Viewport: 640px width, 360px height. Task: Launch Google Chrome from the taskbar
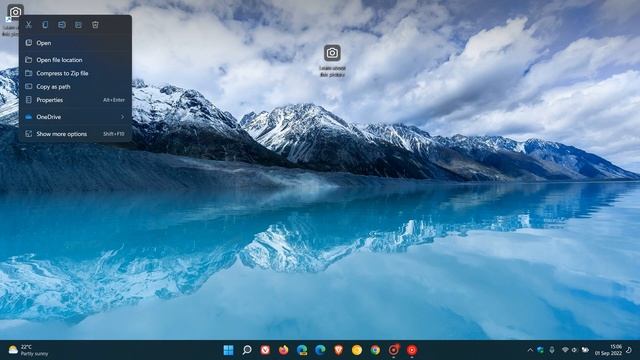[375, 350]
